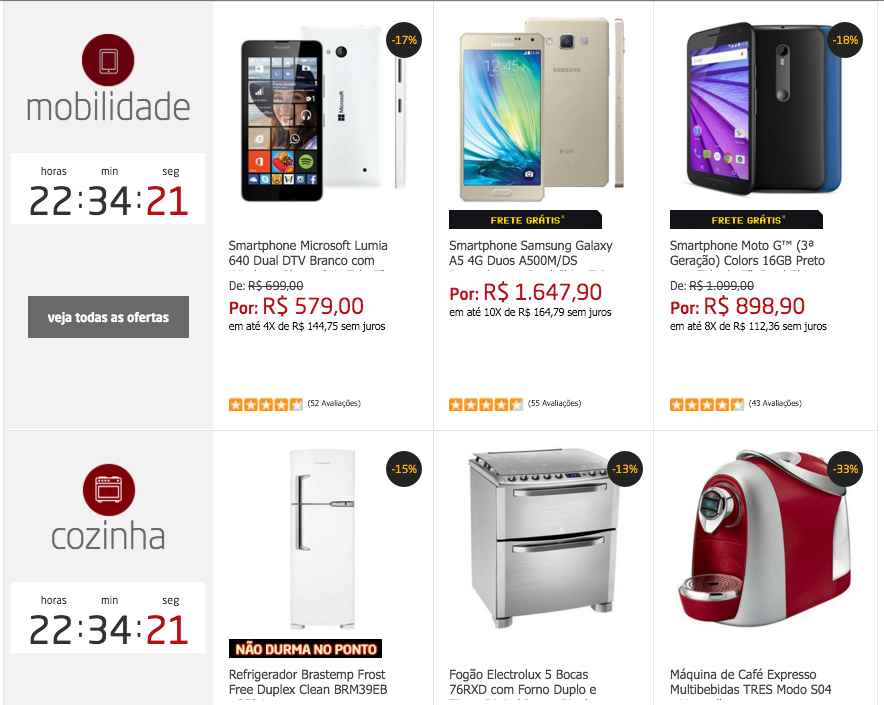
Task: Click the 'veja todas as ofertas' button
Action: [108, 317]
